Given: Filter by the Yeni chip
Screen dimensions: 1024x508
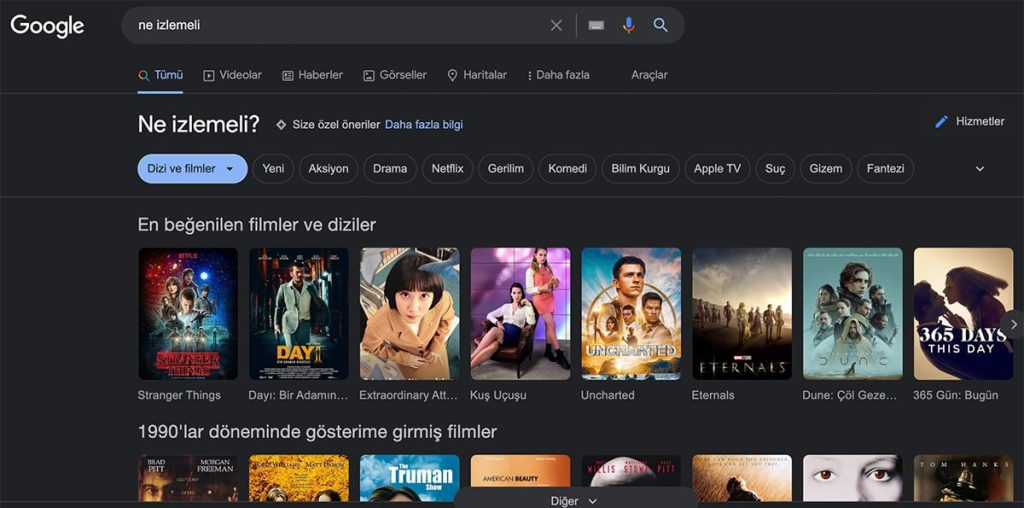Looking at the screenshot, I should (273, 168).
